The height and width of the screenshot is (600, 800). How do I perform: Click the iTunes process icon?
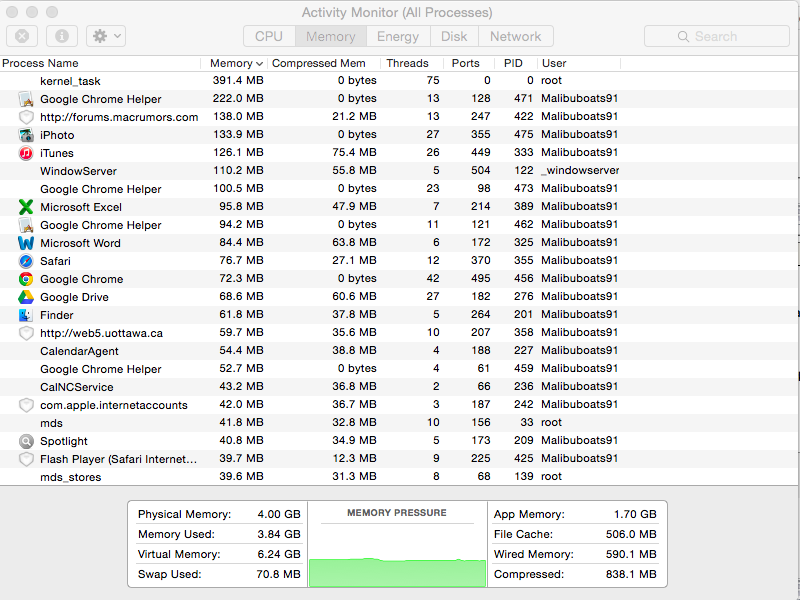coord(26,153)
